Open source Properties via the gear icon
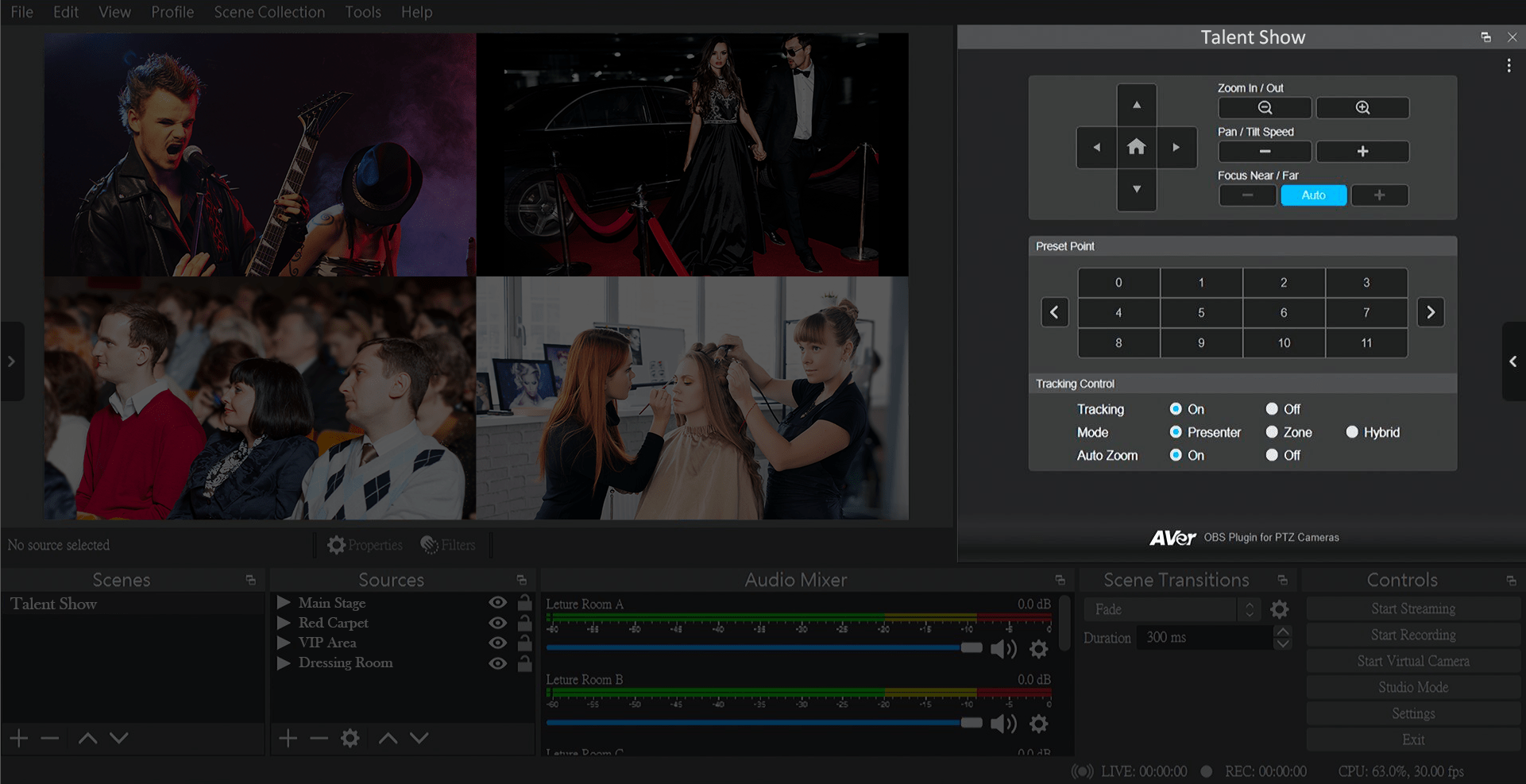 [337, 545]
